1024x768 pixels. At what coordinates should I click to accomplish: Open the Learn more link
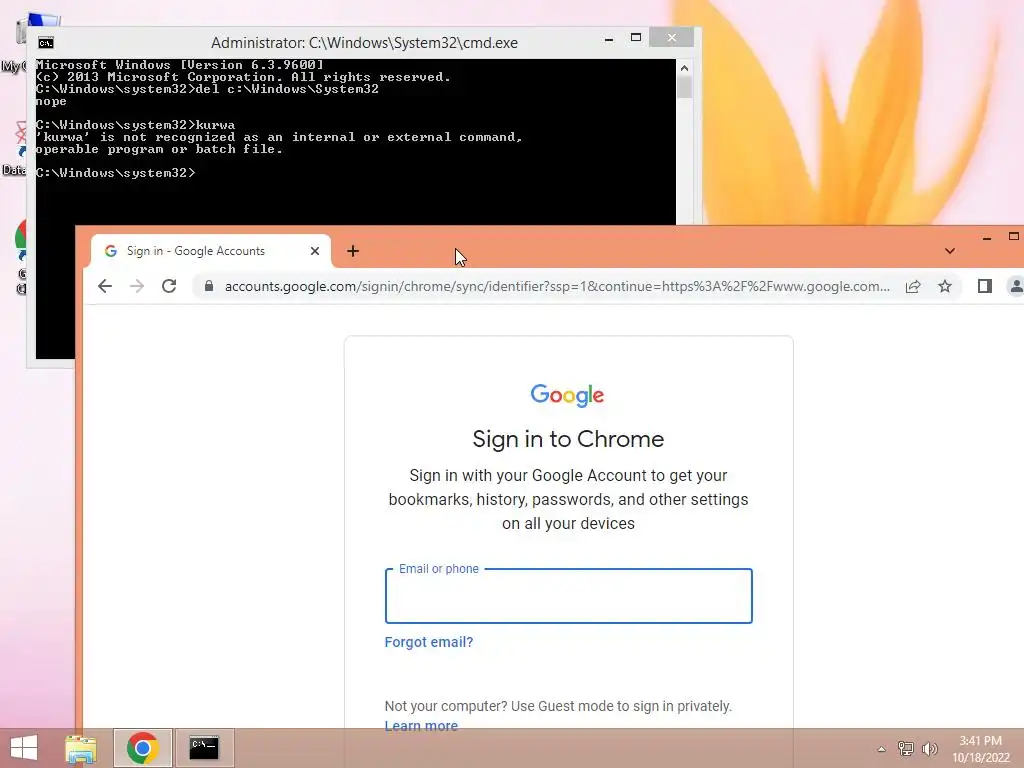[x=421, y=726]
